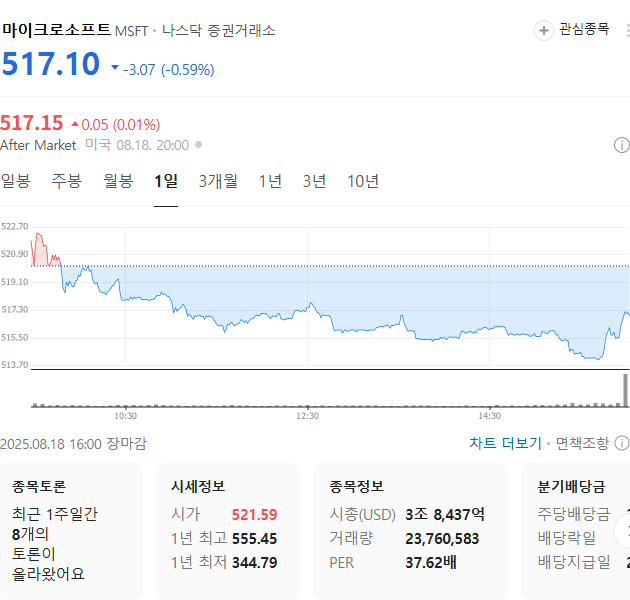Click the PER value 37.62배
Viewport: 630px width, 600px height.
(x=431, y=563)
